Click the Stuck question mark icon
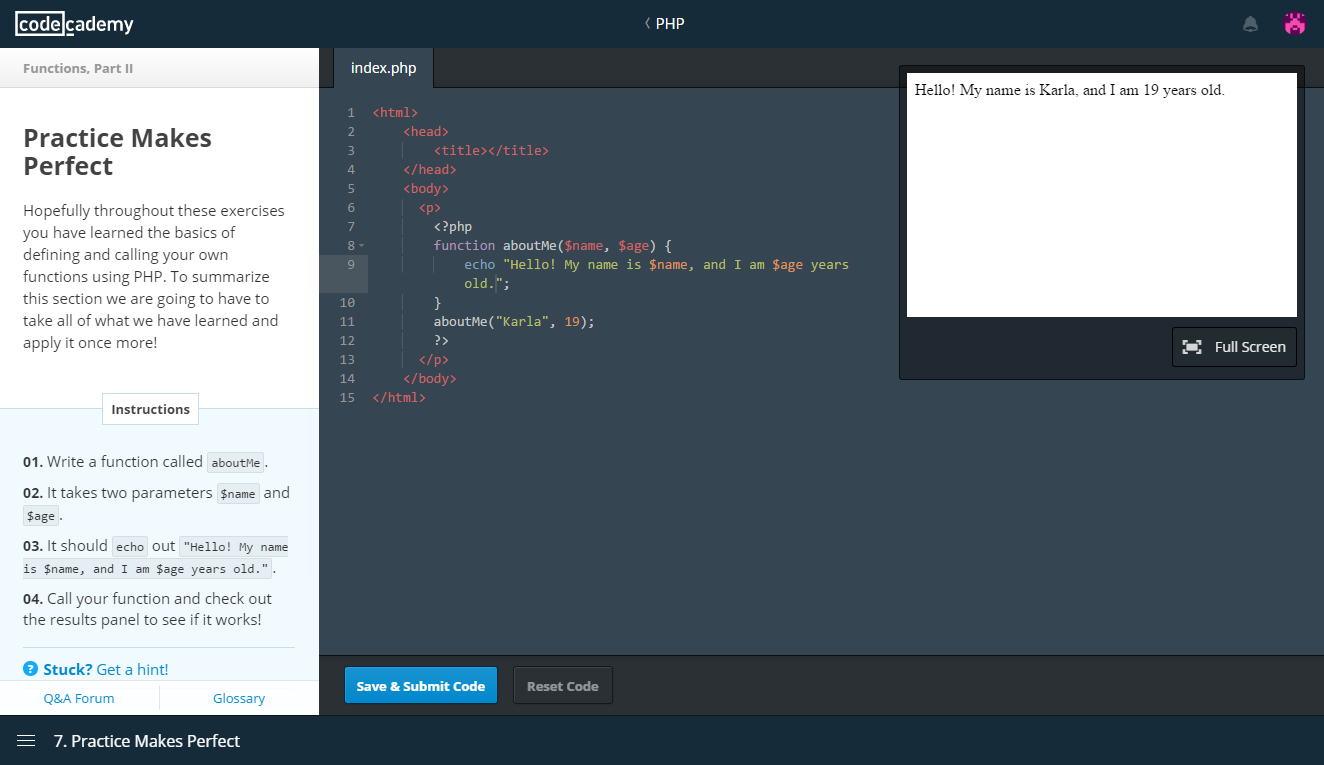Screen dimensions: 1324x765 pos(31,669)
